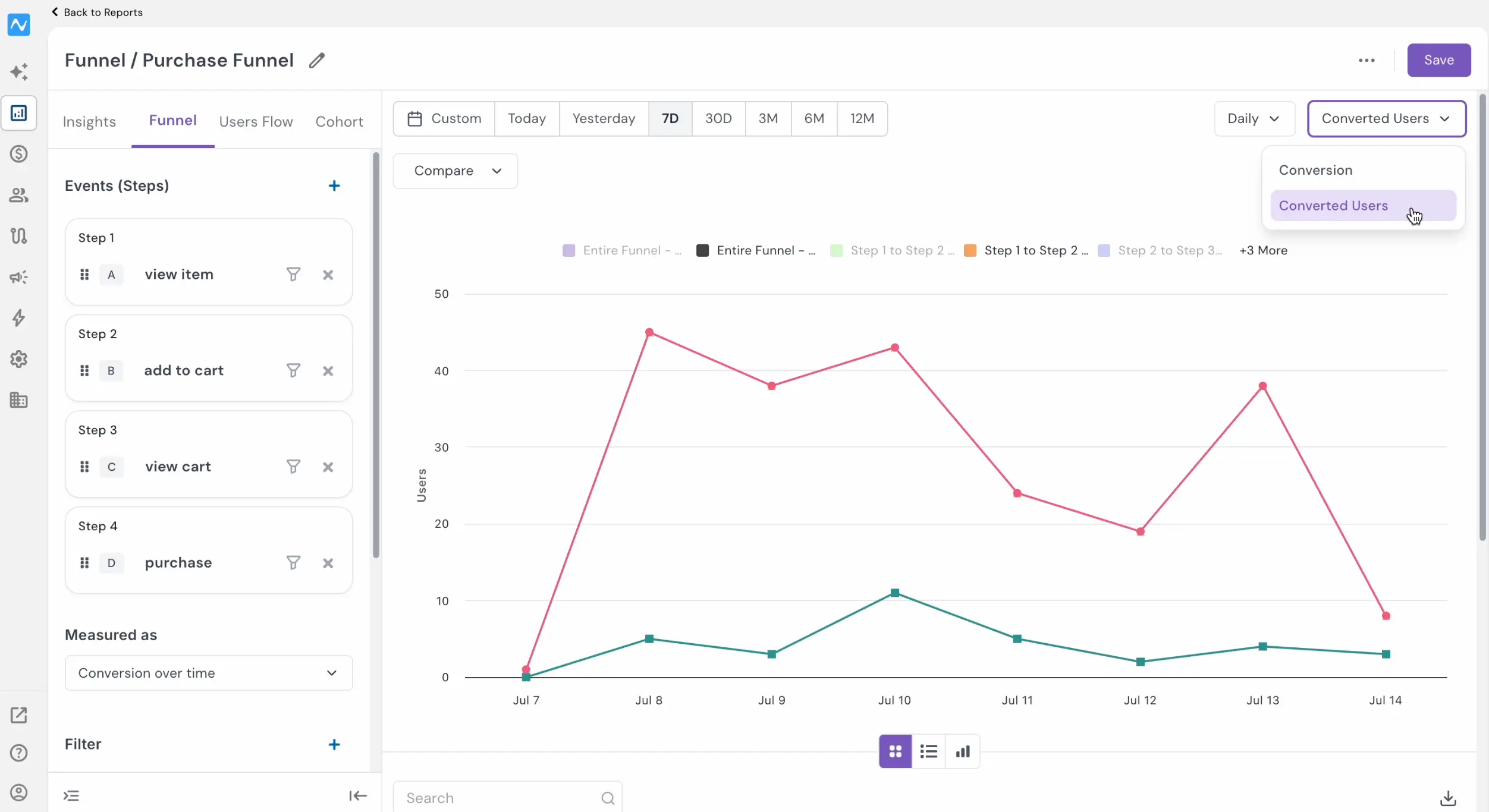The height and width of the screenshot is (812, 1489).
Task: Click the pencil icon to rename funnel
Action: pyautogui.click(x=317, y=60)
